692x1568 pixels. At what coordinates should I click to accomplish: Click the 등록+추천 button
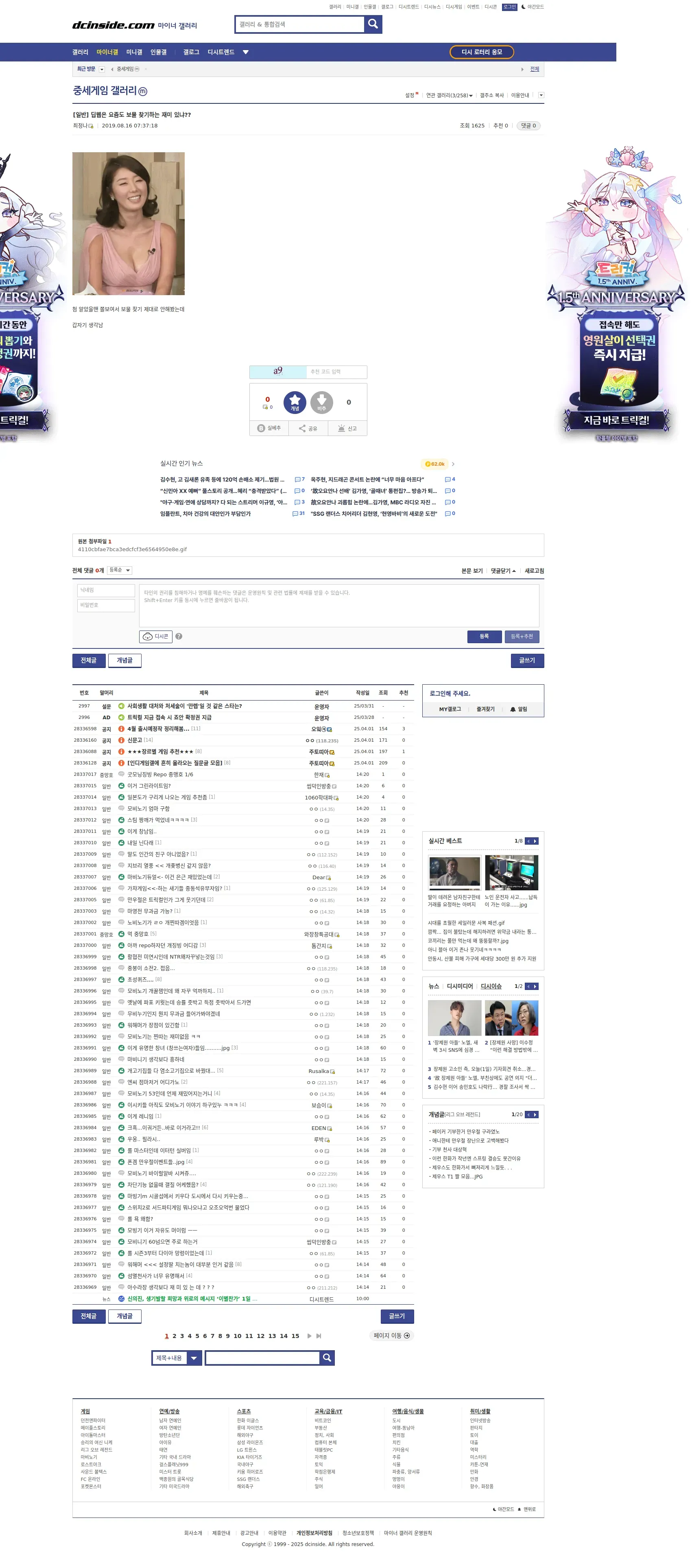[x=522, y=636]
